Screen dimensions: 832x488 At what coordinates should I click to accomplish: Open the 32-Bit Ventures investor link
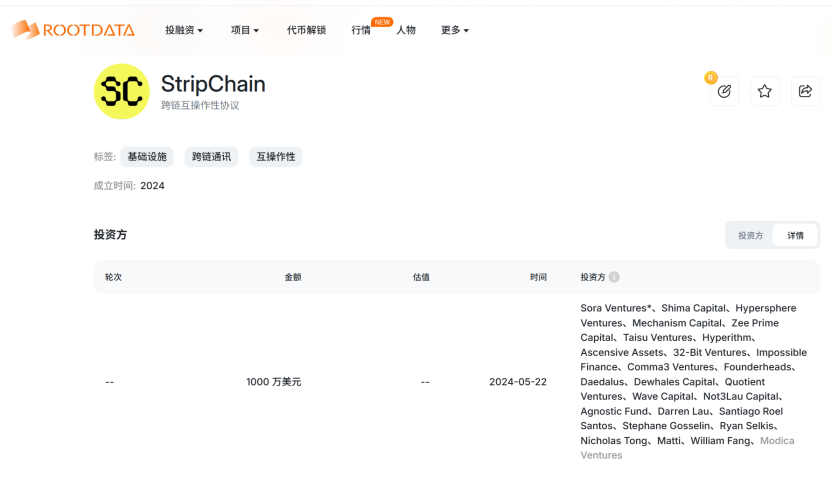709,352
